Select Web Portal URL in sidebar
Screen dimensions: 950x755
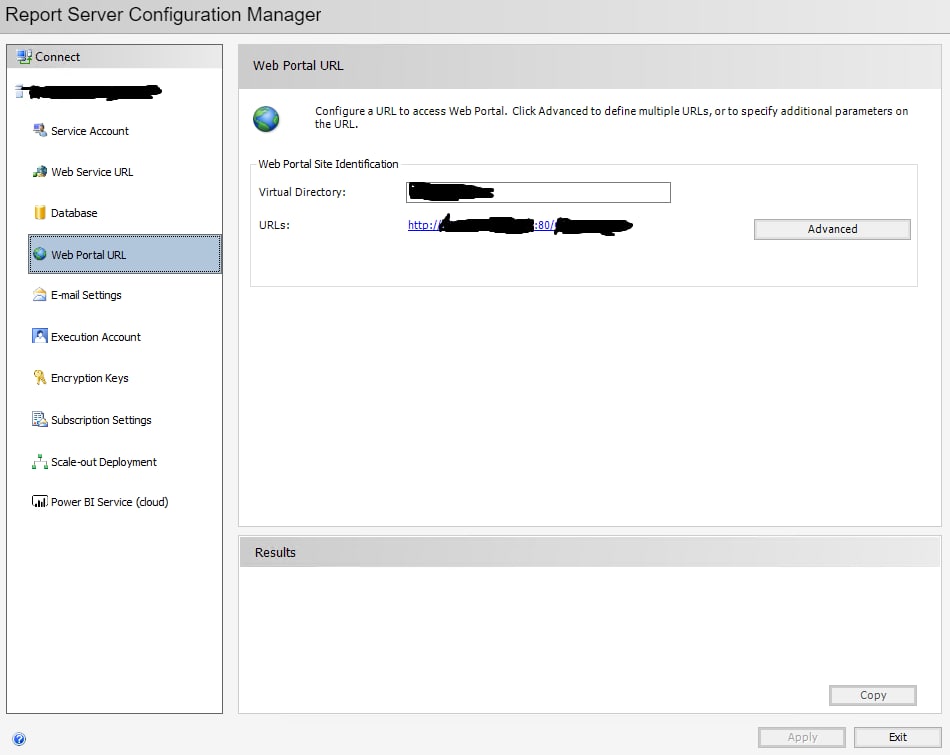125,254
